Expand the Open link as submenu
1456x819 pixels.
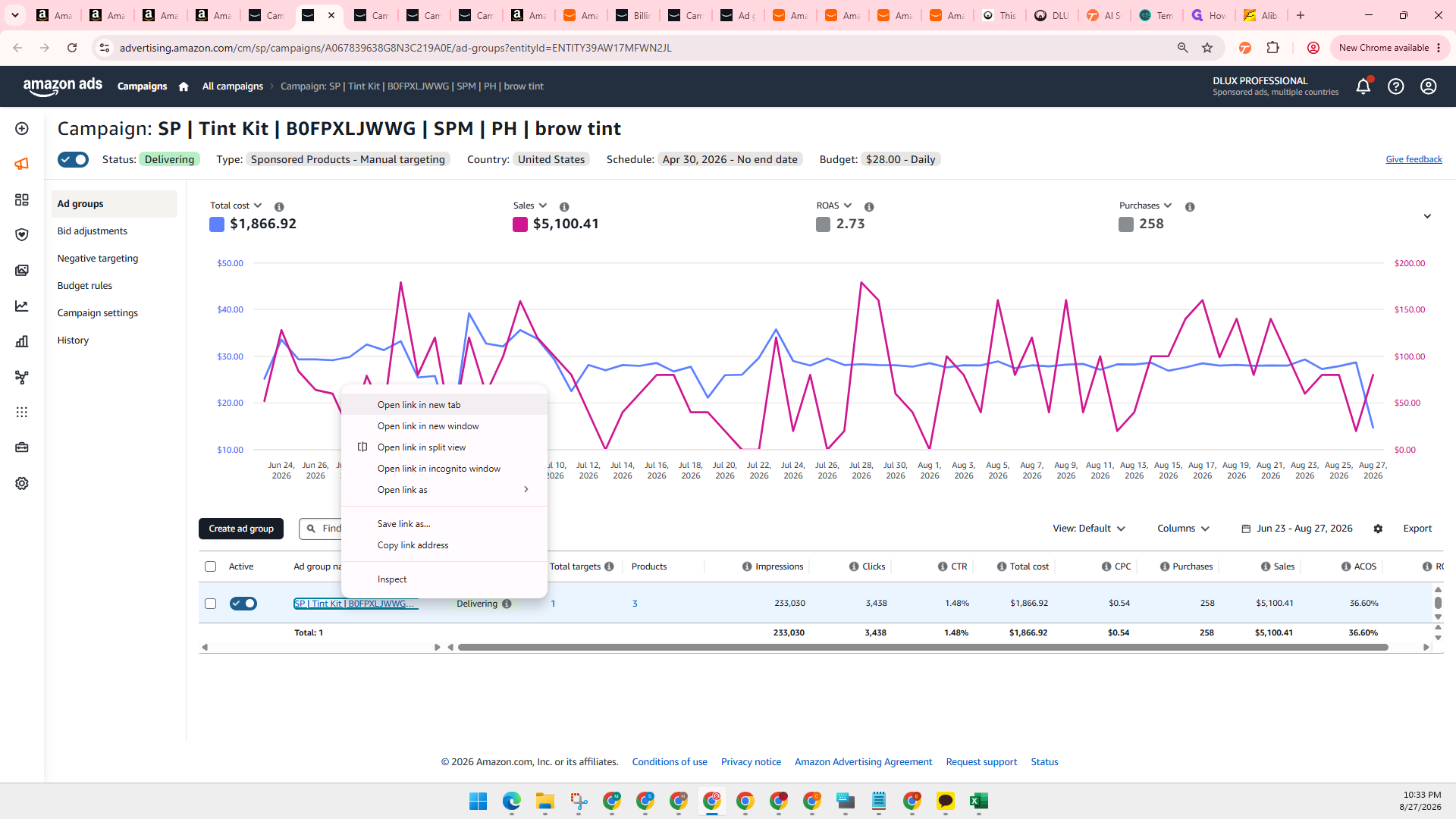pos(444,490)
